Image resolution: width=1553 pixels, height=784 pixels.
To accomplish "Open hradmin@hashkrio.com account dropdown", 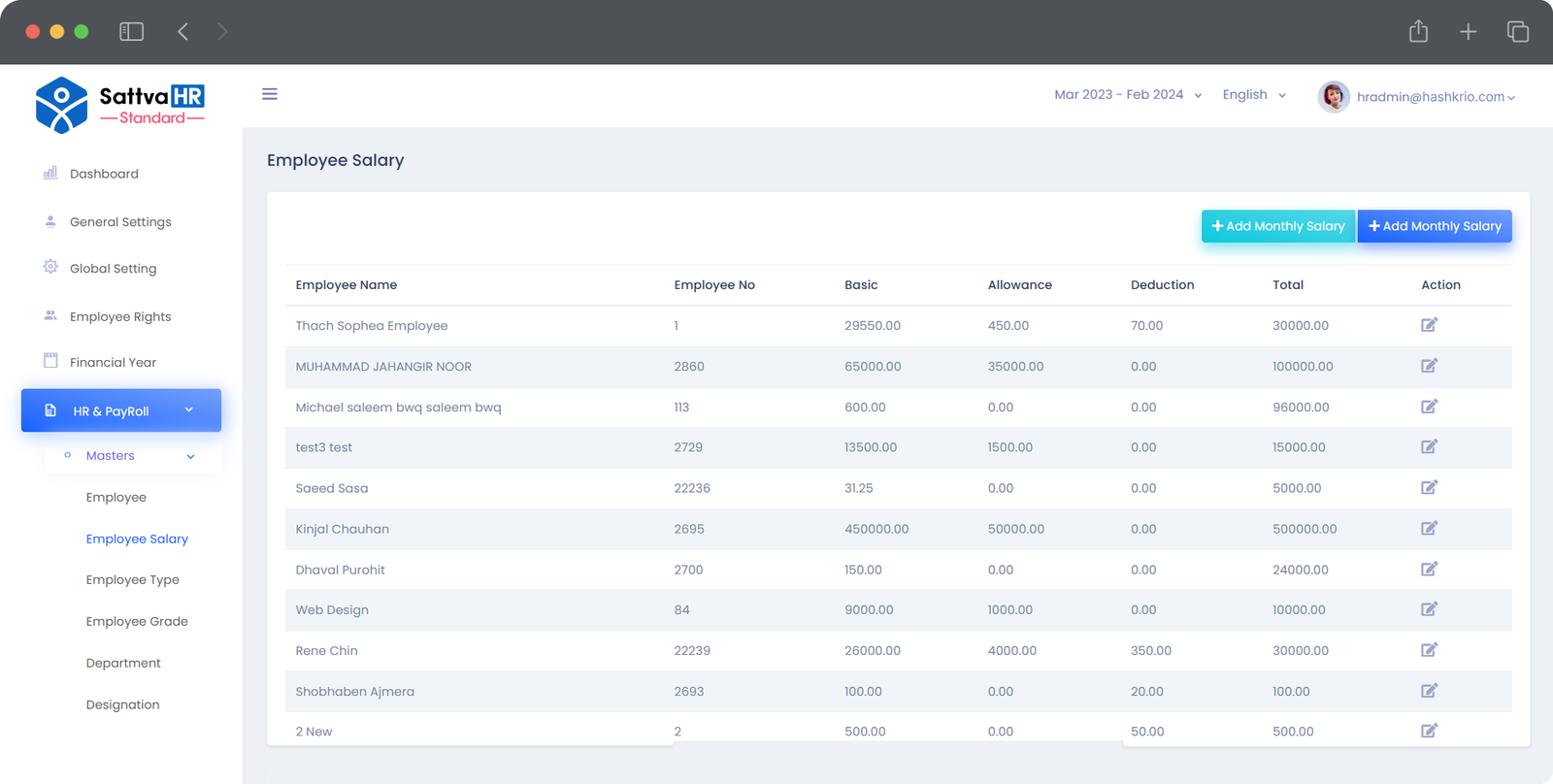I will pos(1435,97).
